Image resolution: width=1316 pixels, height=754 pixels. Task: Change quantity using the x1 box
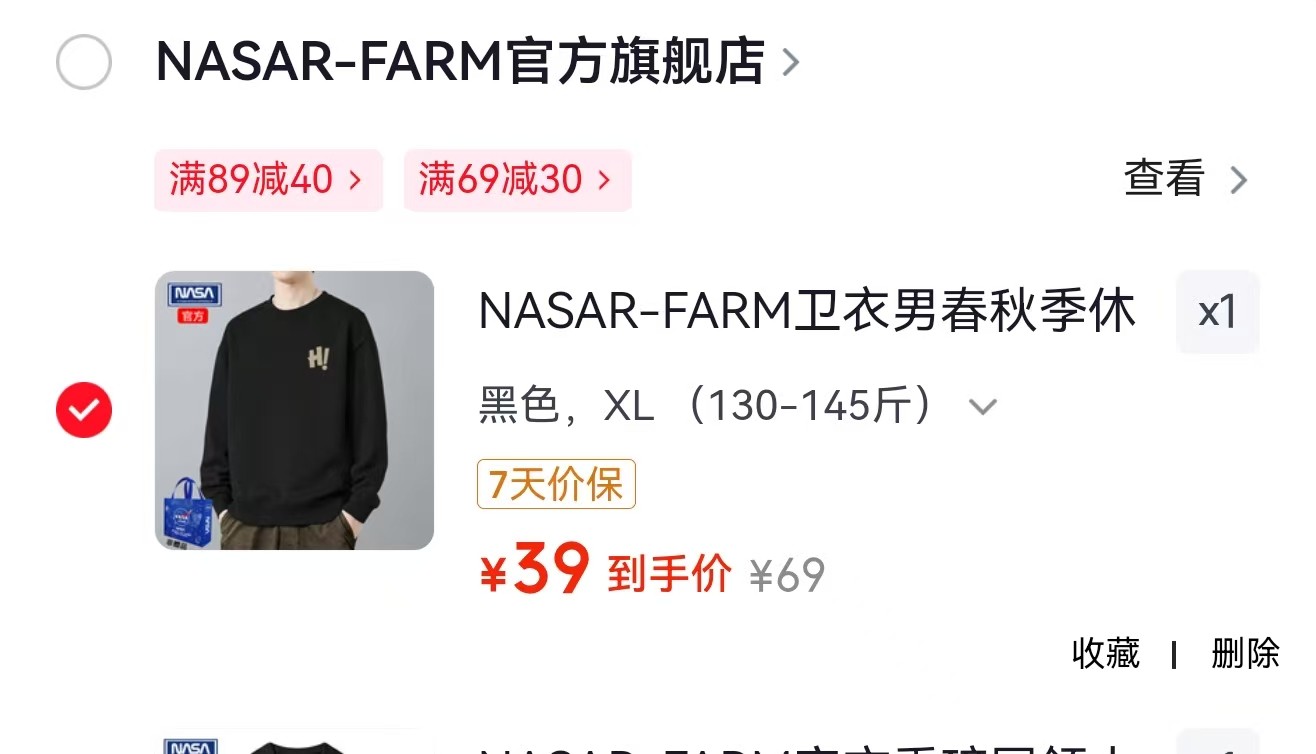(x=1218, y=312)
